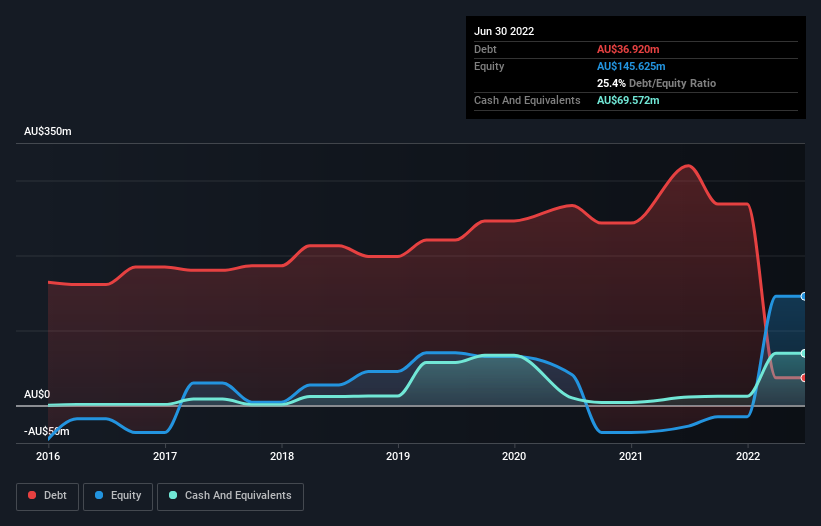Click the AU$69.572m cash value
821x526 pixels.
628,100
